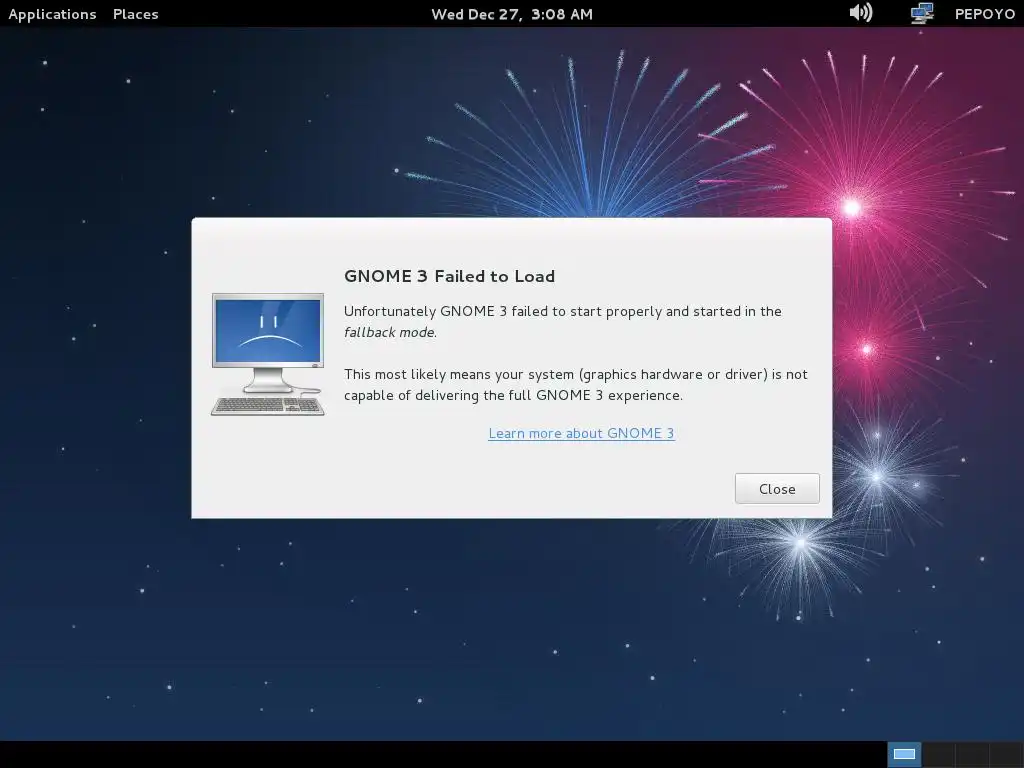Image resolution: width=1024 pixels, height=768 pixels.
Task: Open the Places menu
Action: click(135, 14)
